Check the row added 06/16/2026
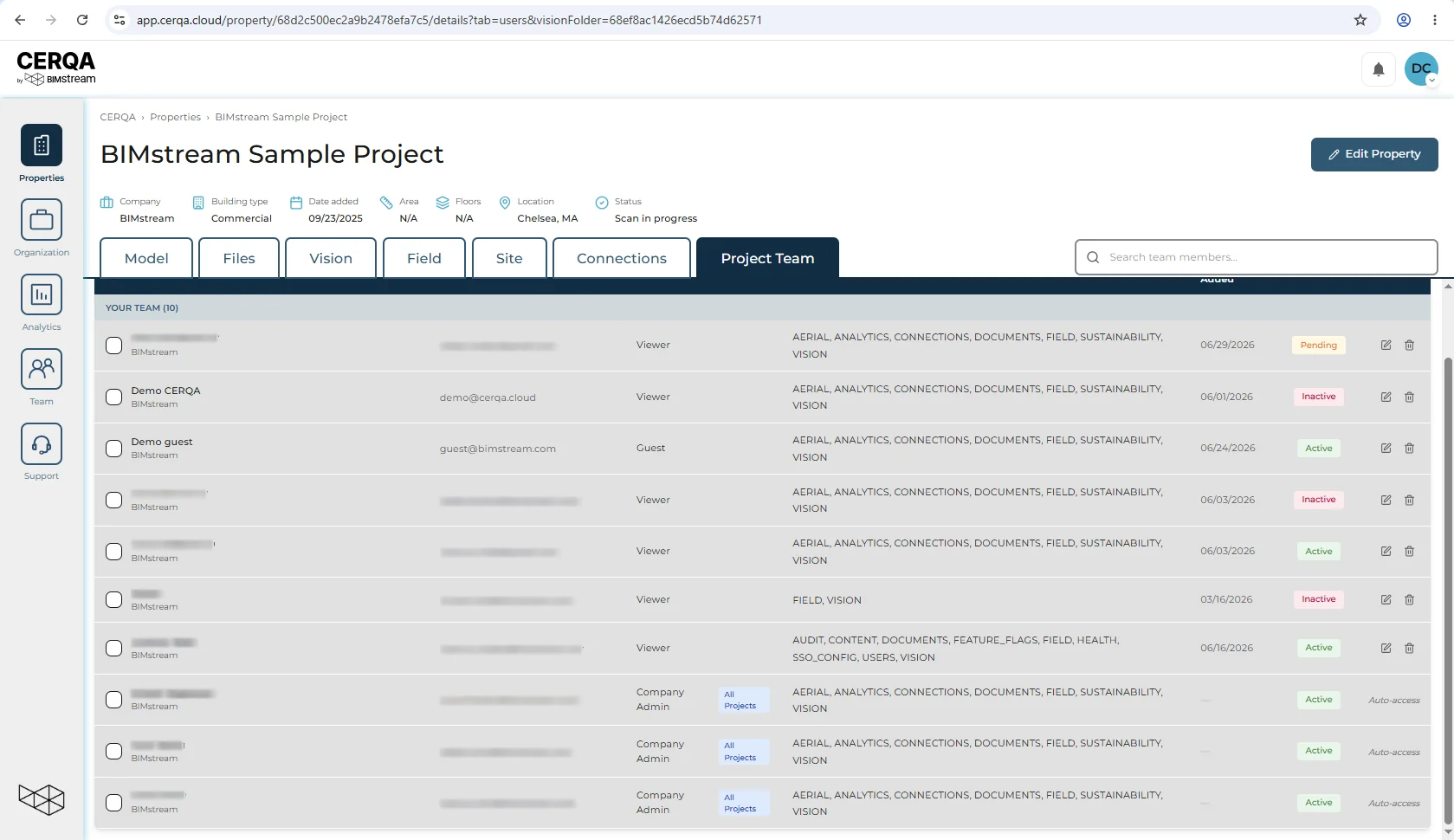 (x=113, y=648)
